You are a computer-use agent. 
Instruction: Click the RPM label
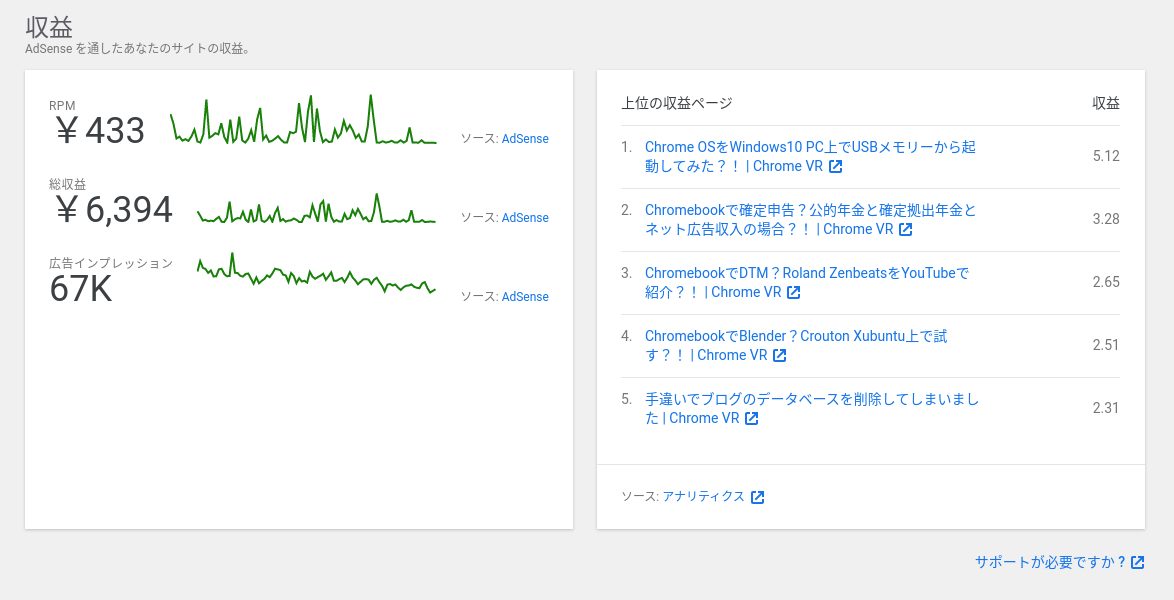click(62, 106)
